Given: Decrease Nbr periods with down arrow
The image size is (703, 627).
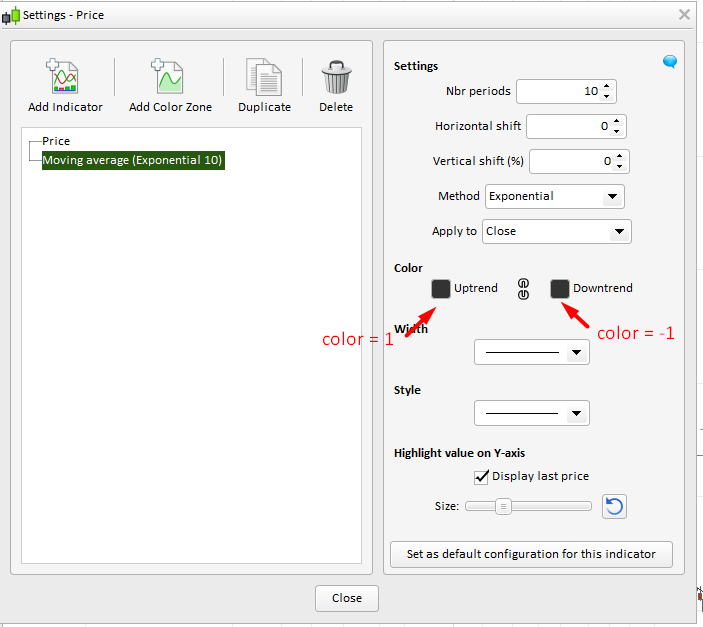Looking at the screenshot, I should point(607,96).
